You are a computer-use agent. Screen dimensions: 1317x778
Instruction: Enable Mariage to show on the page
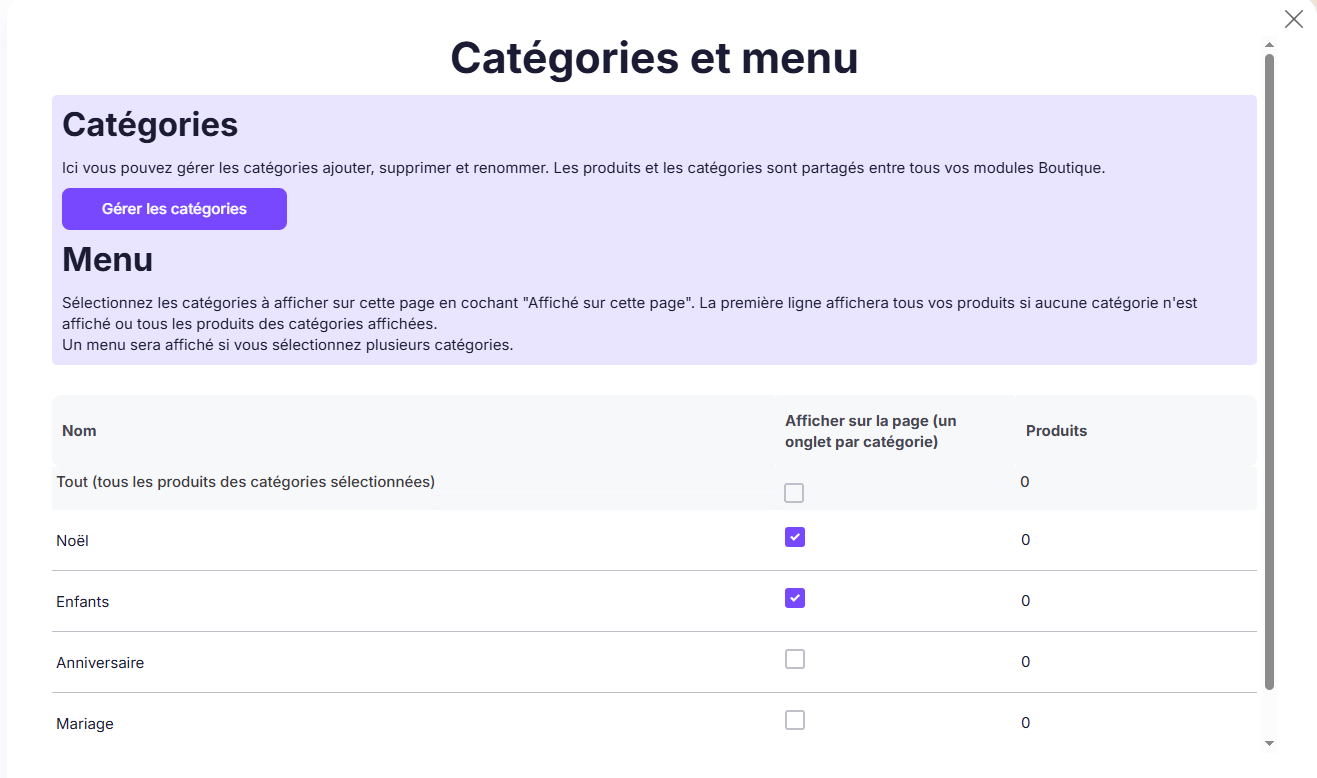click(x=794, y=720)
